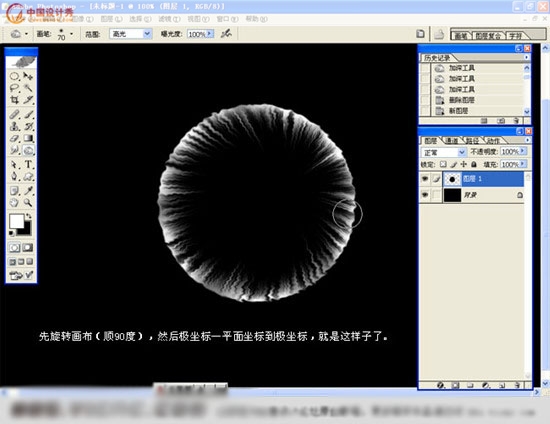Select the Move tool
Image resolution: width=550 pixels, height=424 pixels.
tap(28, 76)
